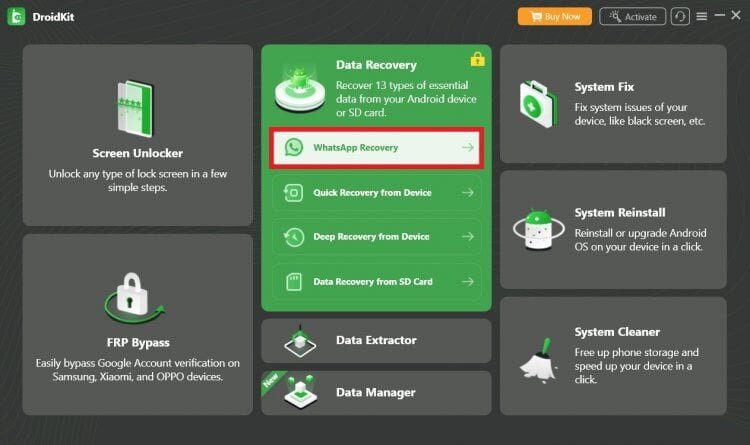Click the arrow beside WhatsApp Recovery

pyautogui.click(x=468, y=147)
